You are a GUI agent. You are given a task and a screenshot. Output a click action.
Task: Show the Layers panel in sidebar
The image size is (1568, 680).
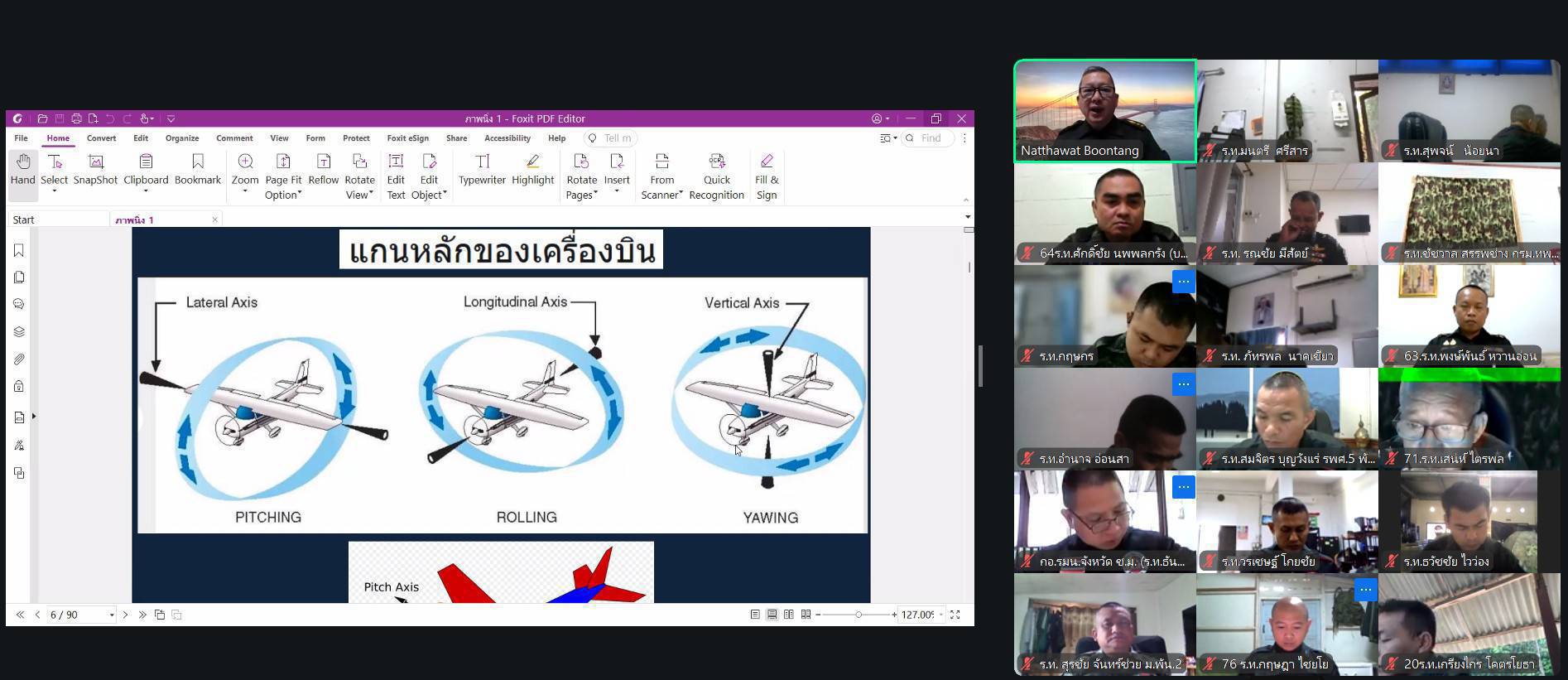[x=19, y=332]
